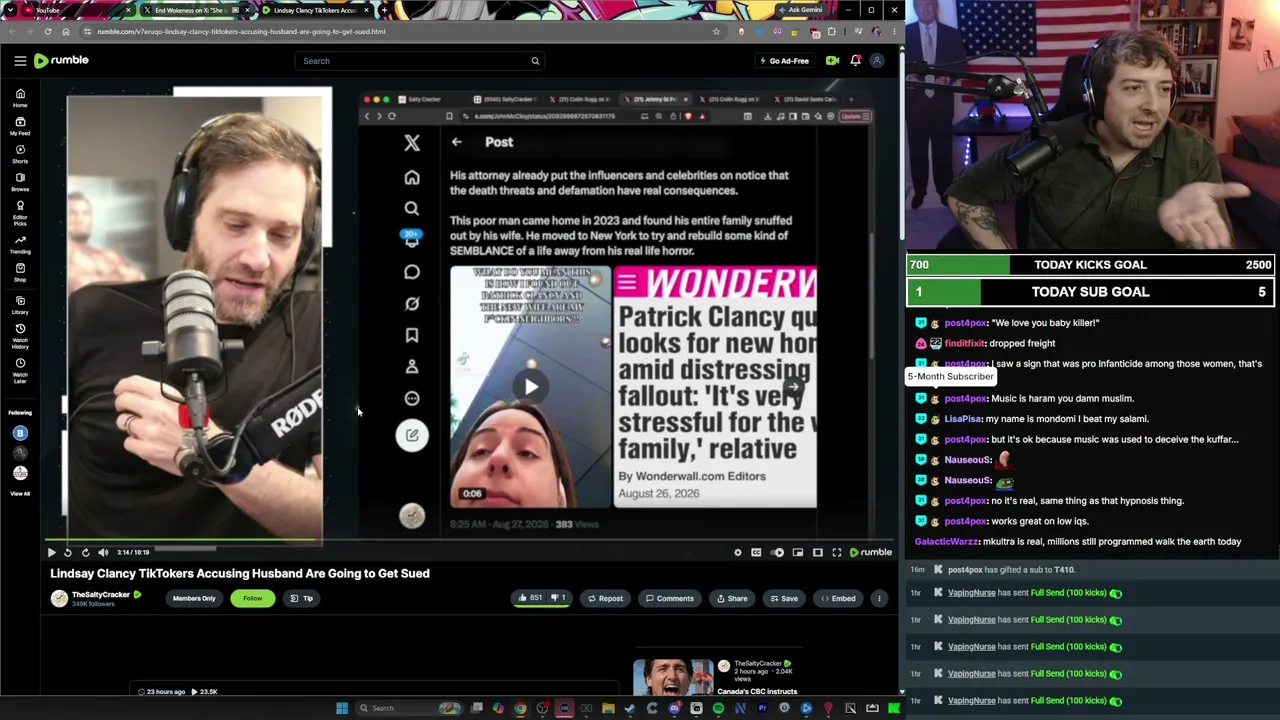Screen dimensions: 1280x720
Task: Open File Explorer from the taskbar
Action: pos(608,708)
